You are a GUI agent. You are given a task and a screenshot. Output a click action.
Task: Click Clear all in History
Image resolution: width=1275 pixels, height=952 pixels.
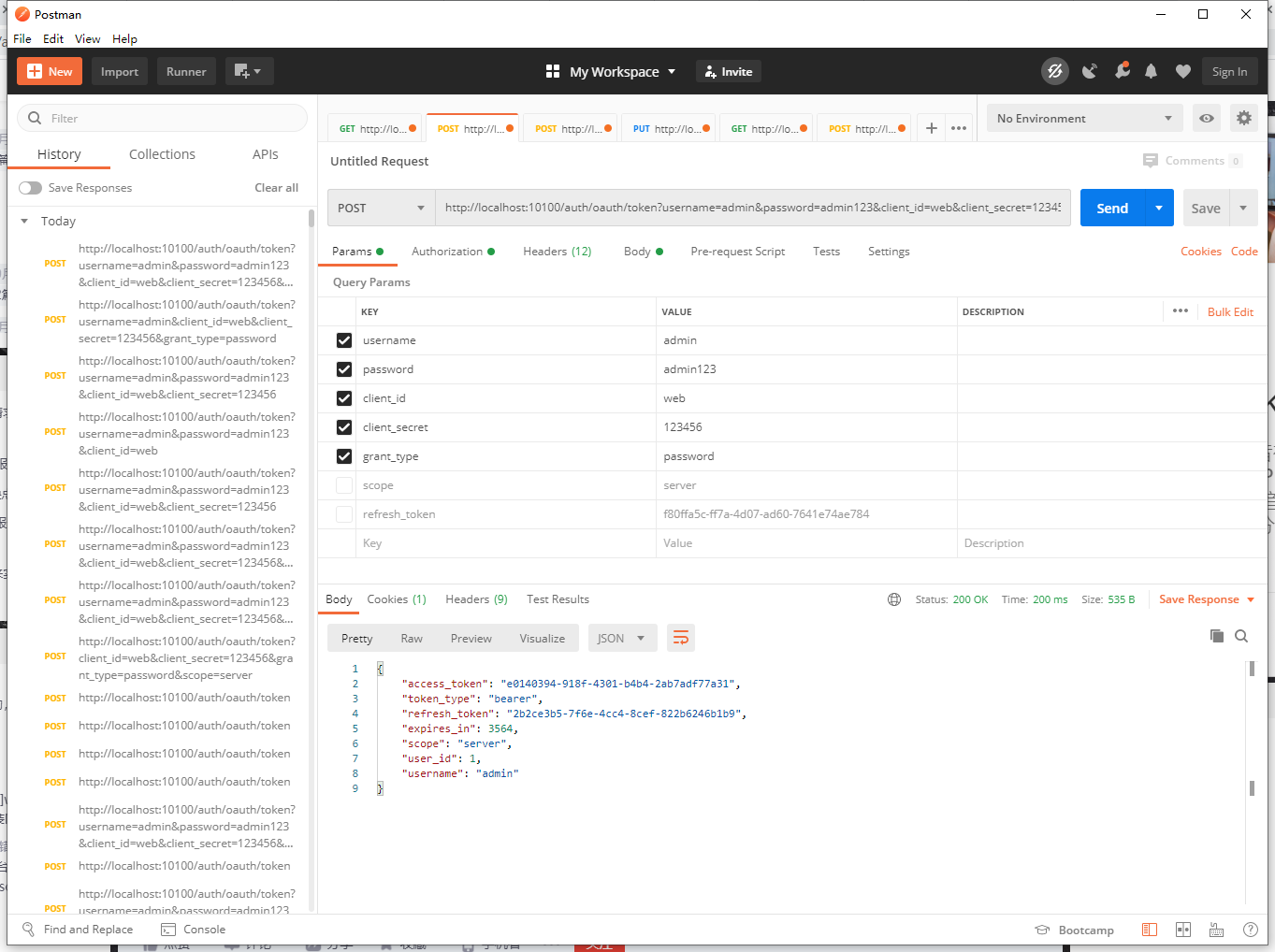(276, 187)
